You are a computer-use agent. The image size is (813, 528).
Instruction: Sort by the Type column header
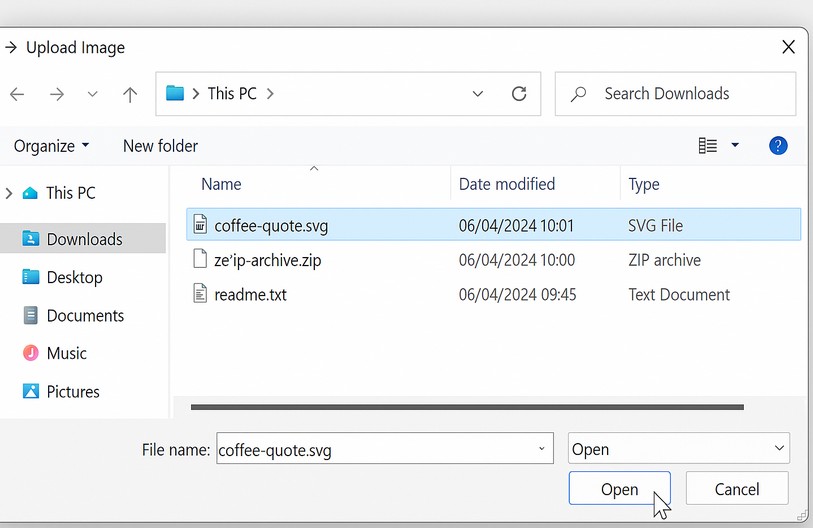[643, 184]
